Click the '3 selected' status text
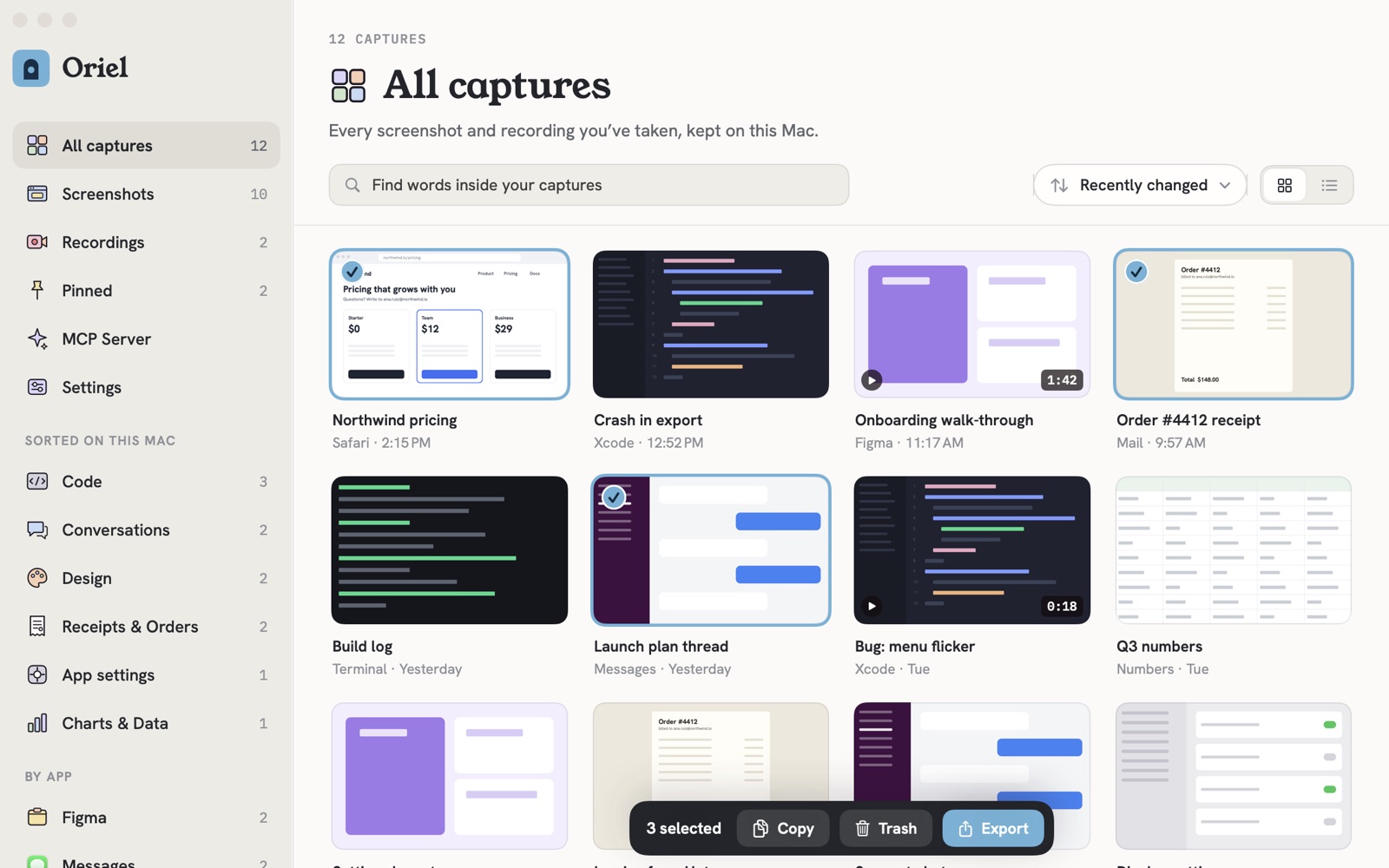 pos(683,828)
